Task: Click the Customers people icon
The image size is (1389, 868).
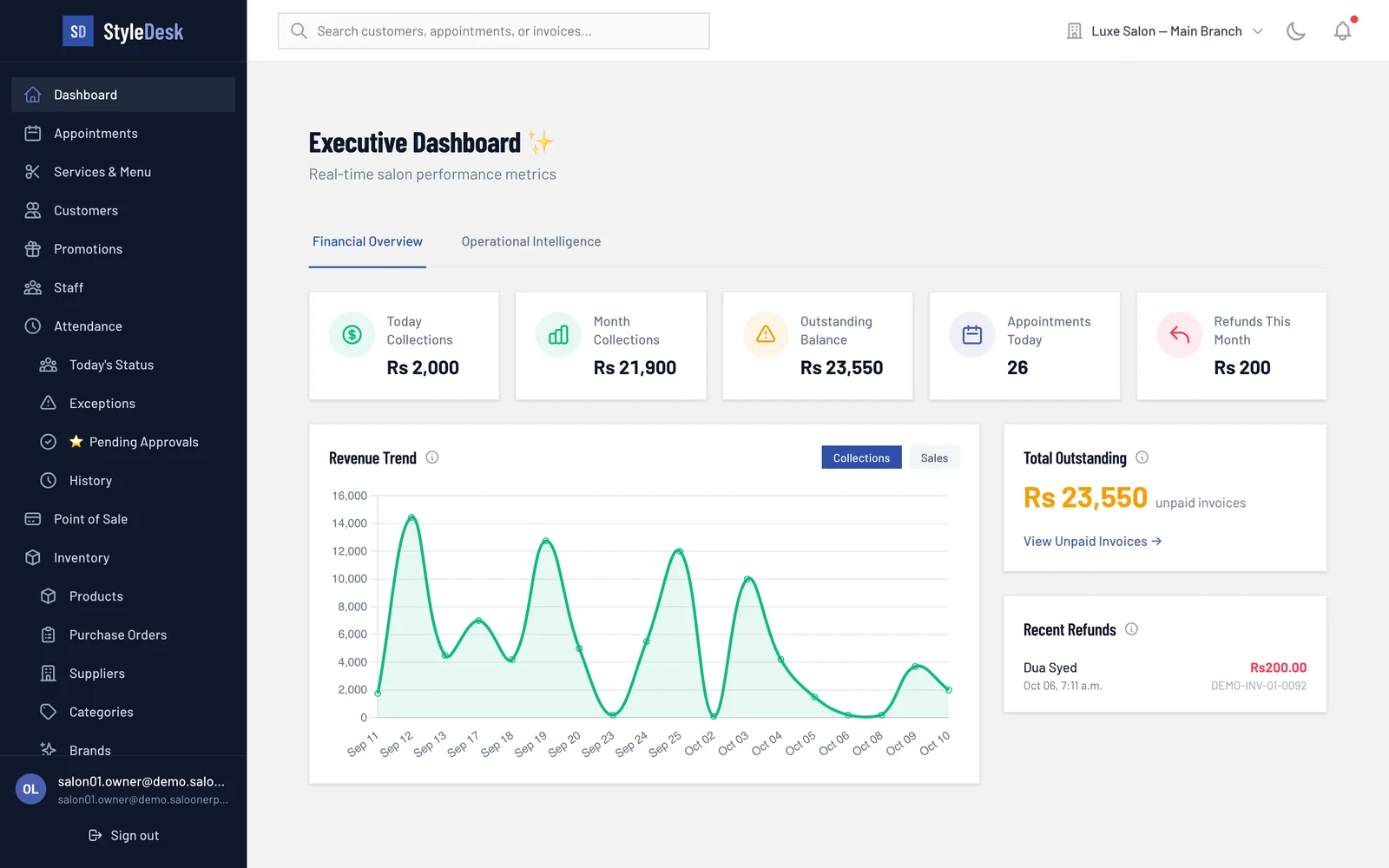Action: coord(33,210)
